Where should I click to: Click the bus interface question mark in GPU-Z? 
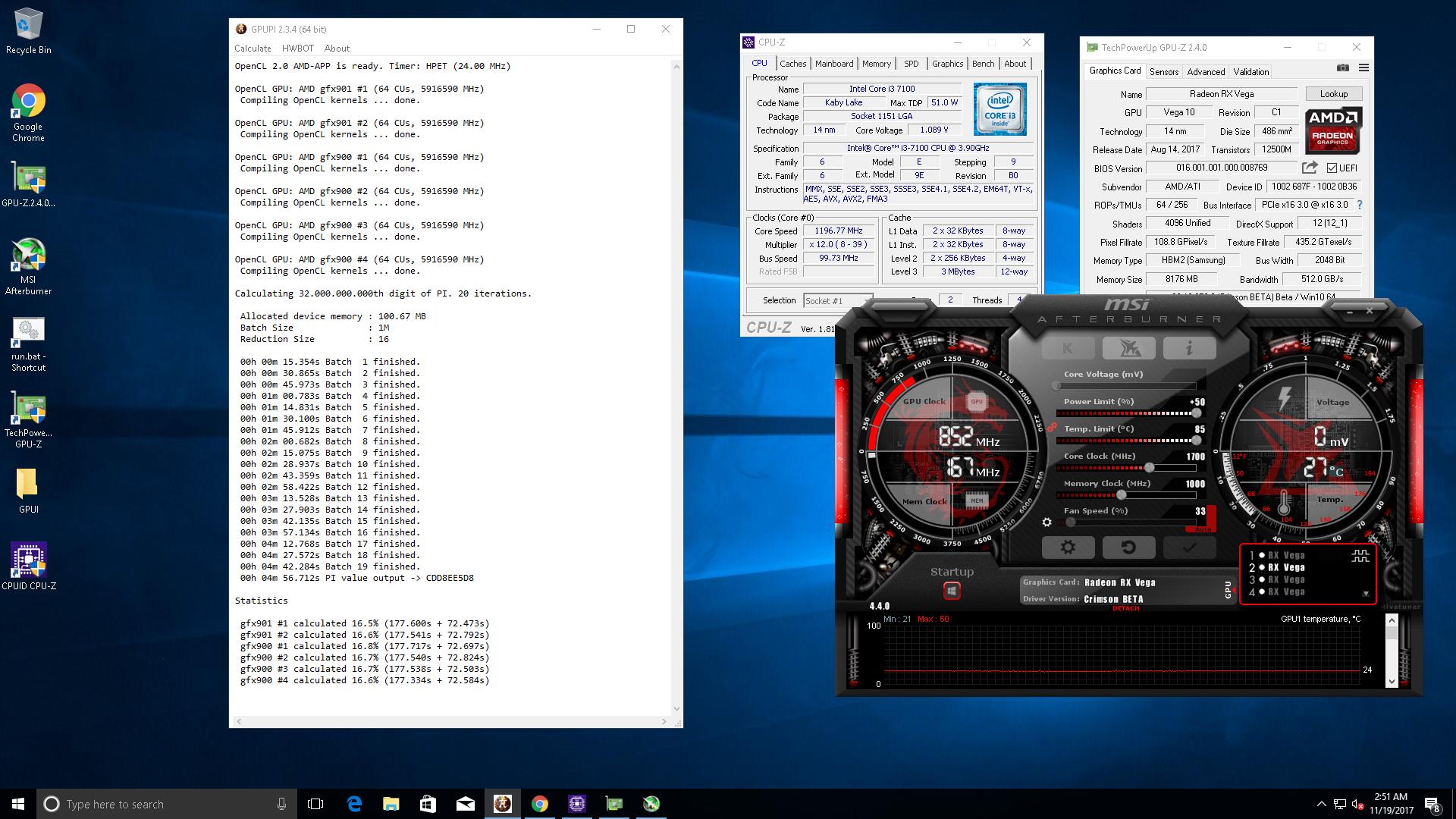(x=1360, y=205)
